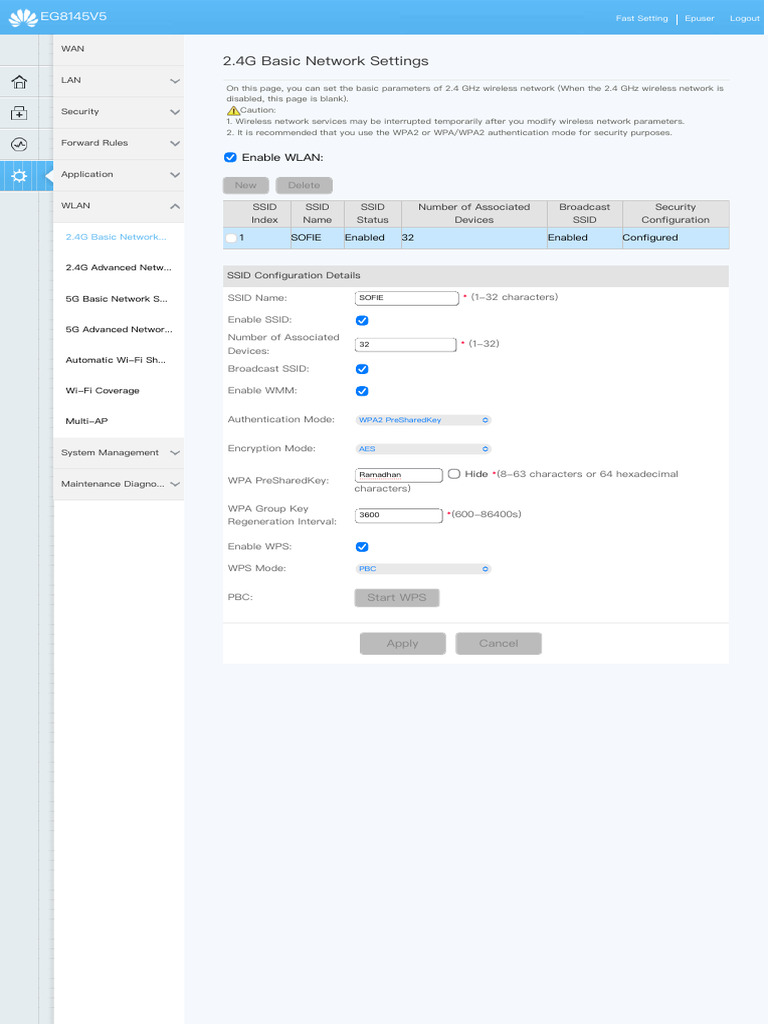The image size is (768, 1024).
Task: Click the WPA Group Key Interval field
Action: point(399,515)
